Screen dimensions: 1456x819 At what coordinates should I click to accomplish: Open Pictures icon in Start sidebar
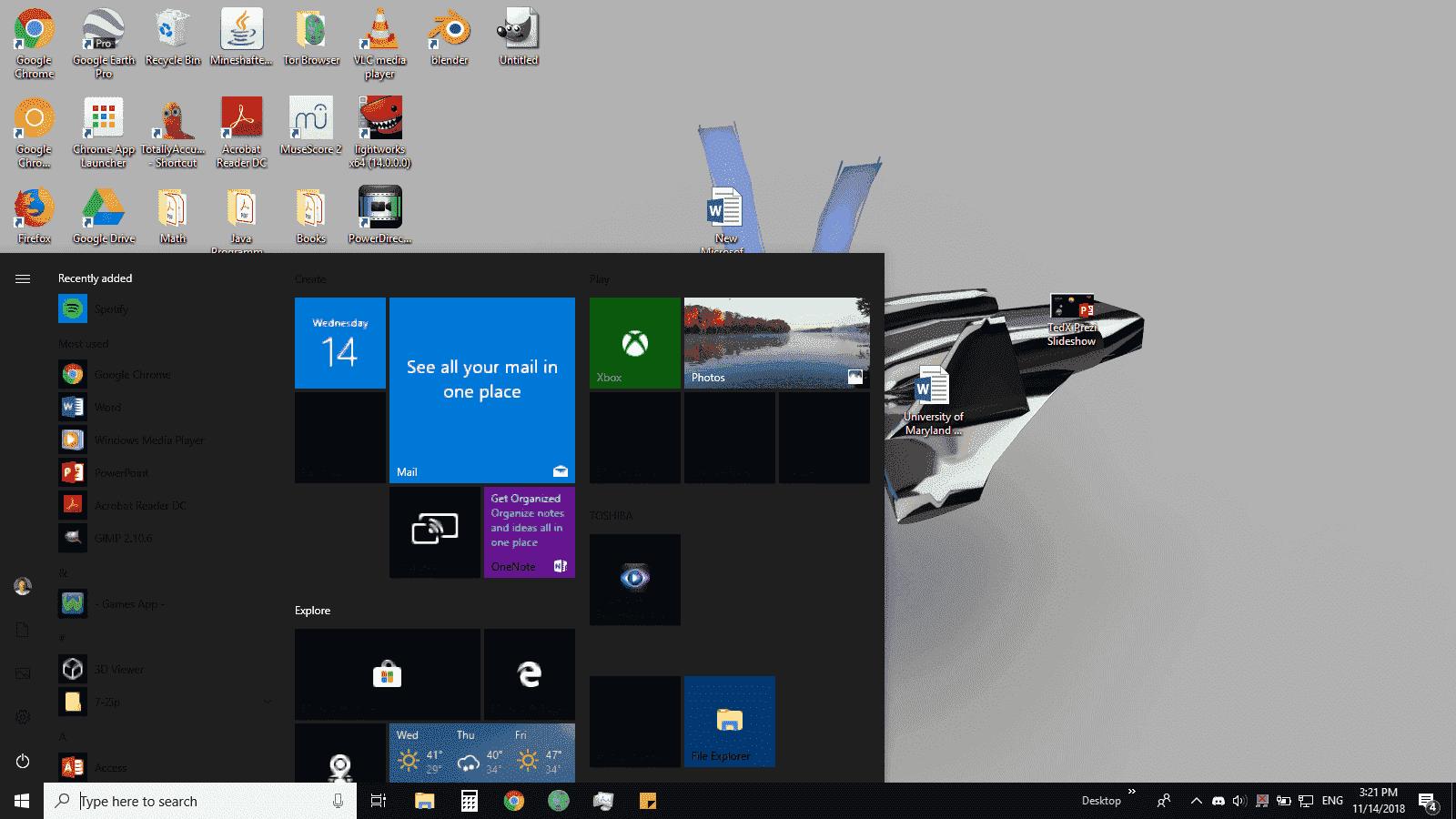[23, 673]
